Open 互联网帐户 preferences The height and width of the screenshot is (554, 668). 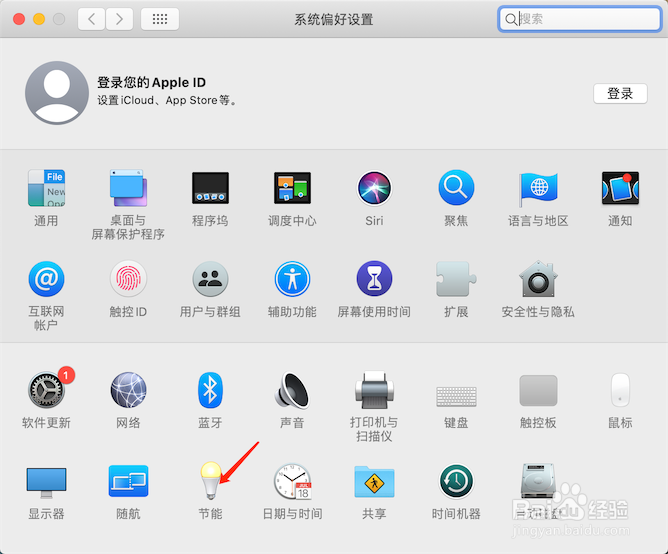coord(46,279)
